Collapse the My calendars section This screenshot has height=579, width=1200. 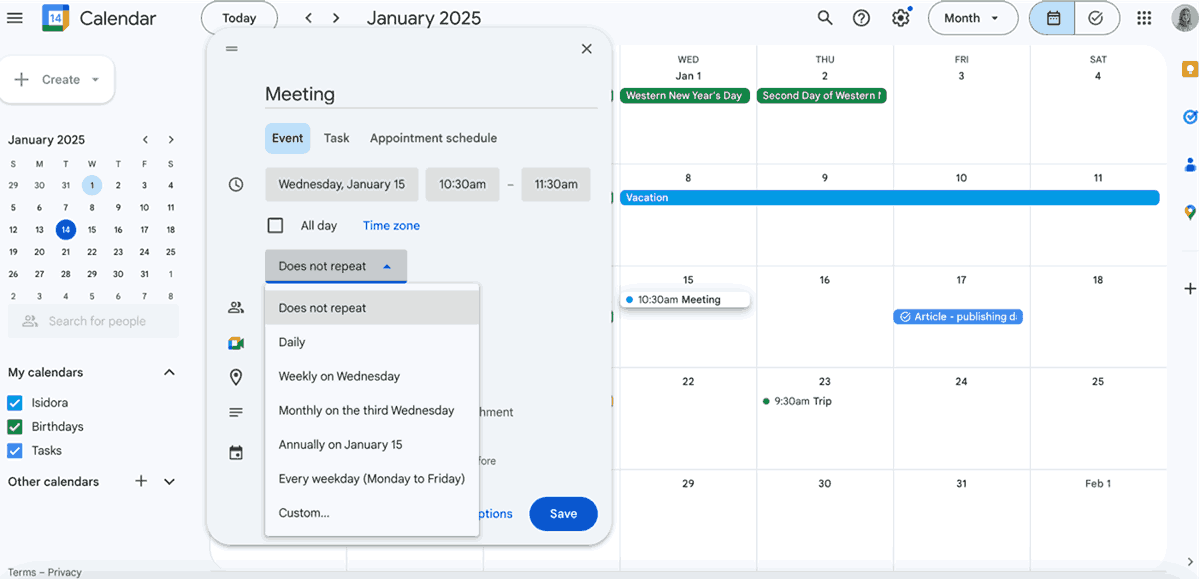pyautogui.click(x=169, y=372)
